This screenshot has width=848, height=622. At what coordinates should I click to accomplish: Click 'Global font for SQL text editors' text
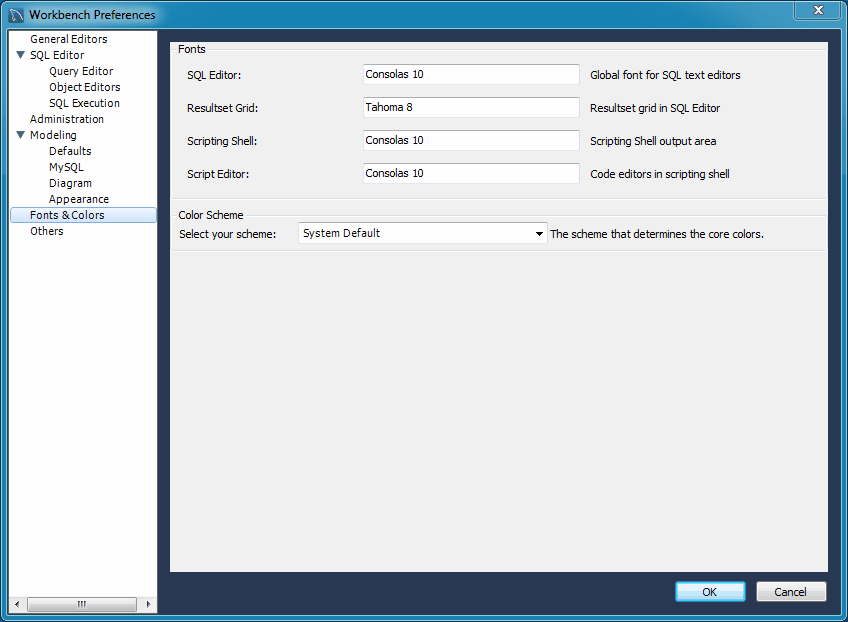tap(665, 75)
